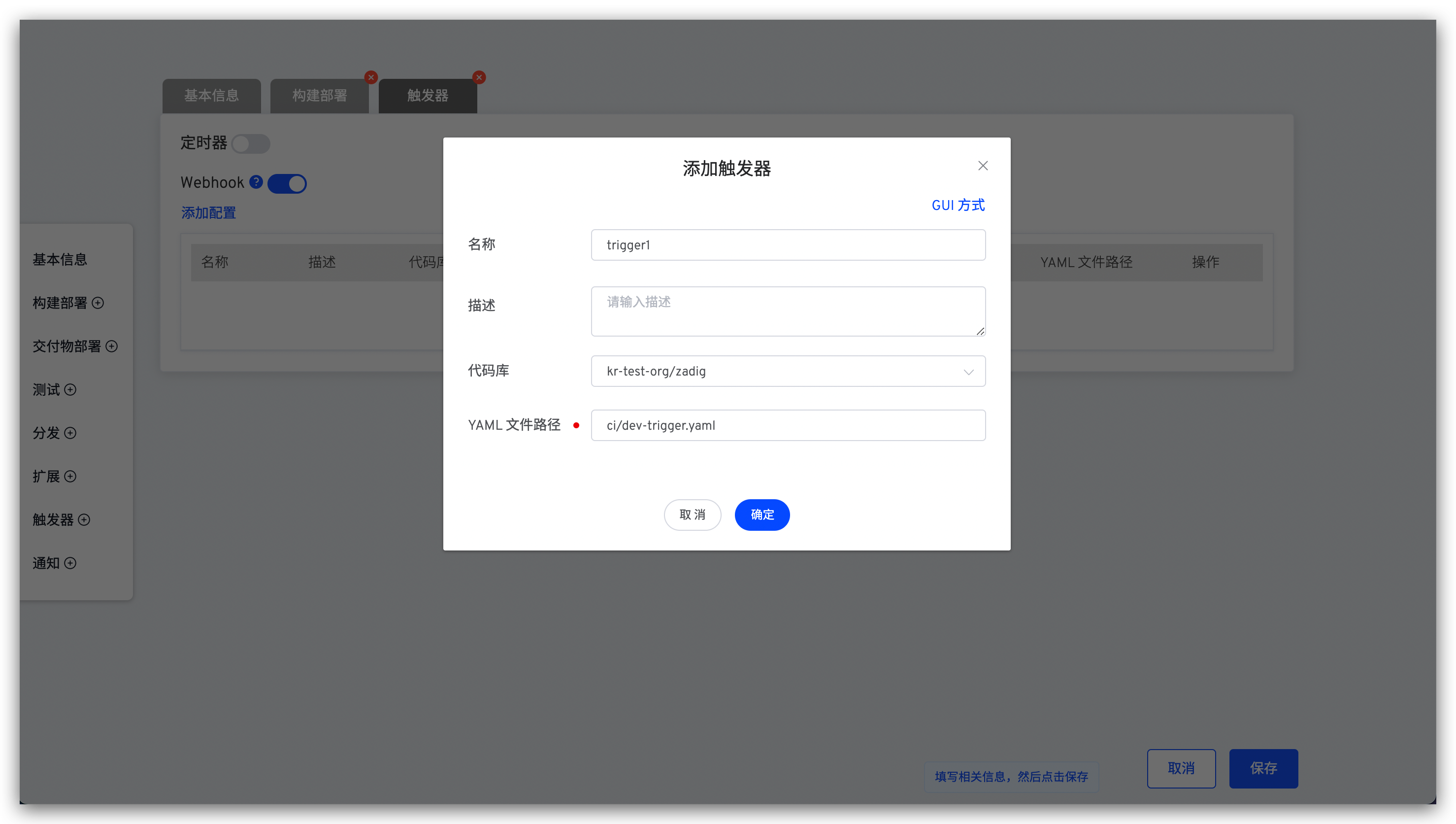
Task: Click the 描述 table column header
Action: tap(322, 262)
